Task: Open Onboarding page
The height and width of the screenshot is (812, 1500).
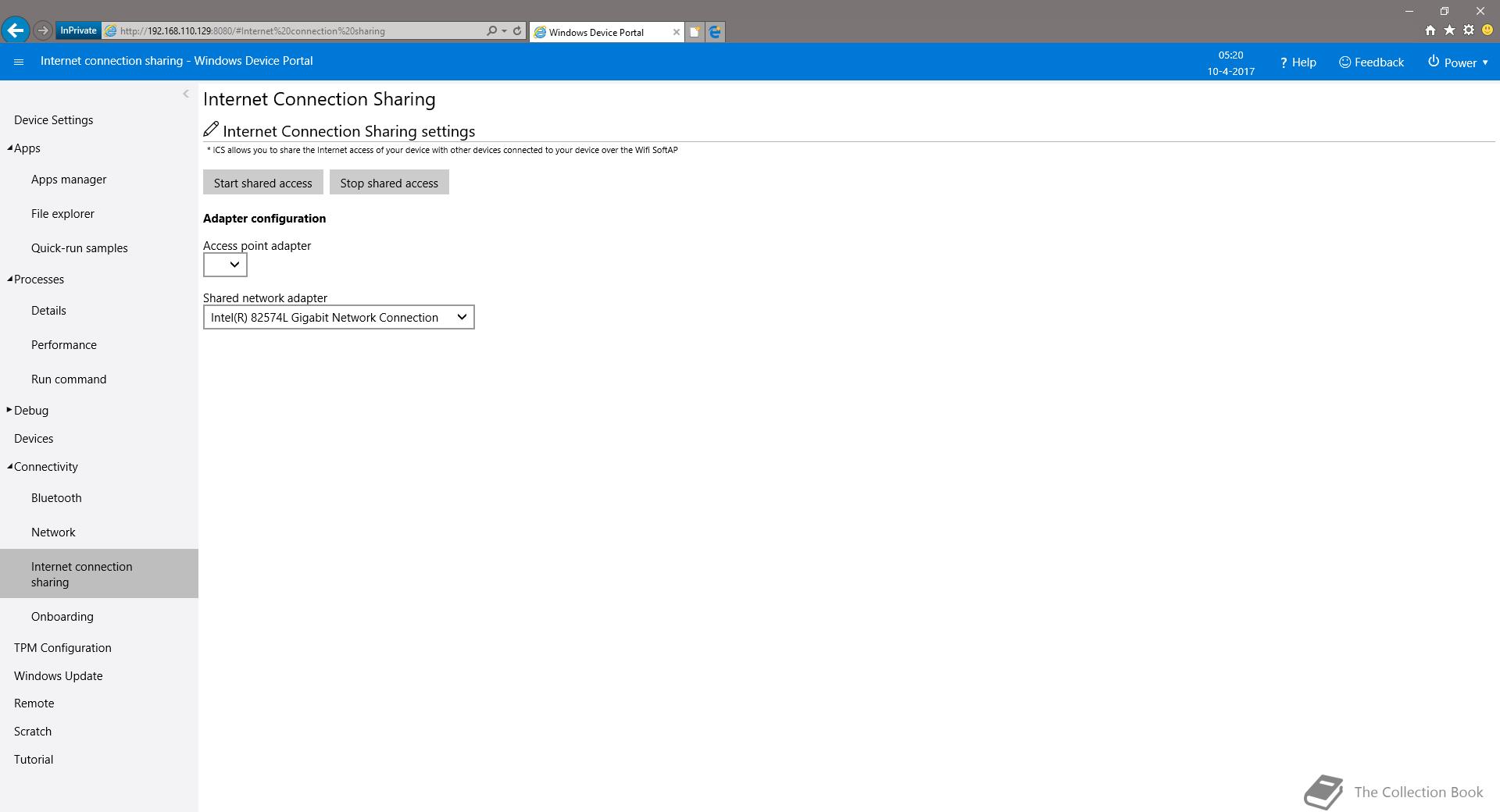Action: [62, 617]
